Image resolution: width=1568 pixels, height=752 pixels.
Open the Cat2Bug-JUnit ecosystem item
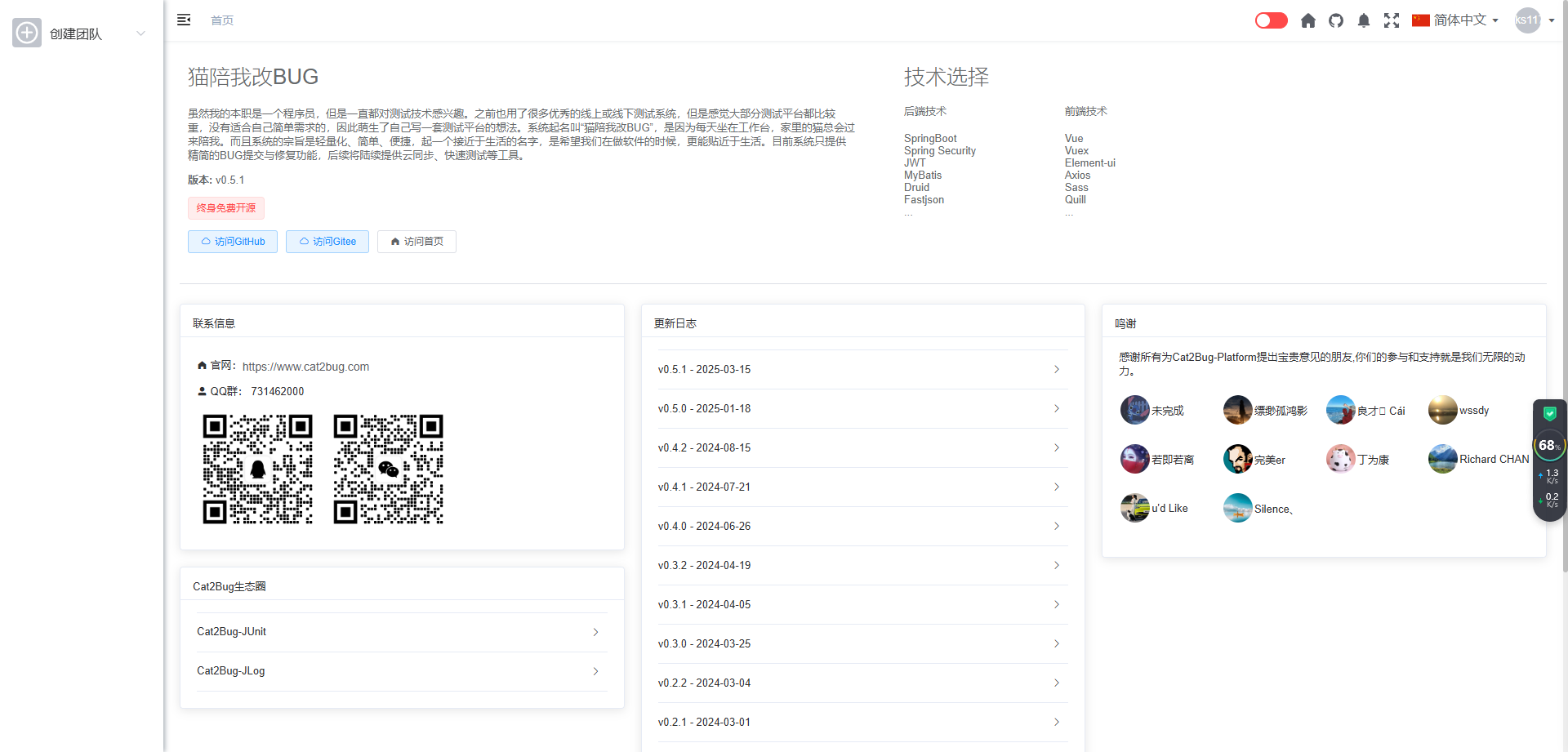(x=401, y=632)
